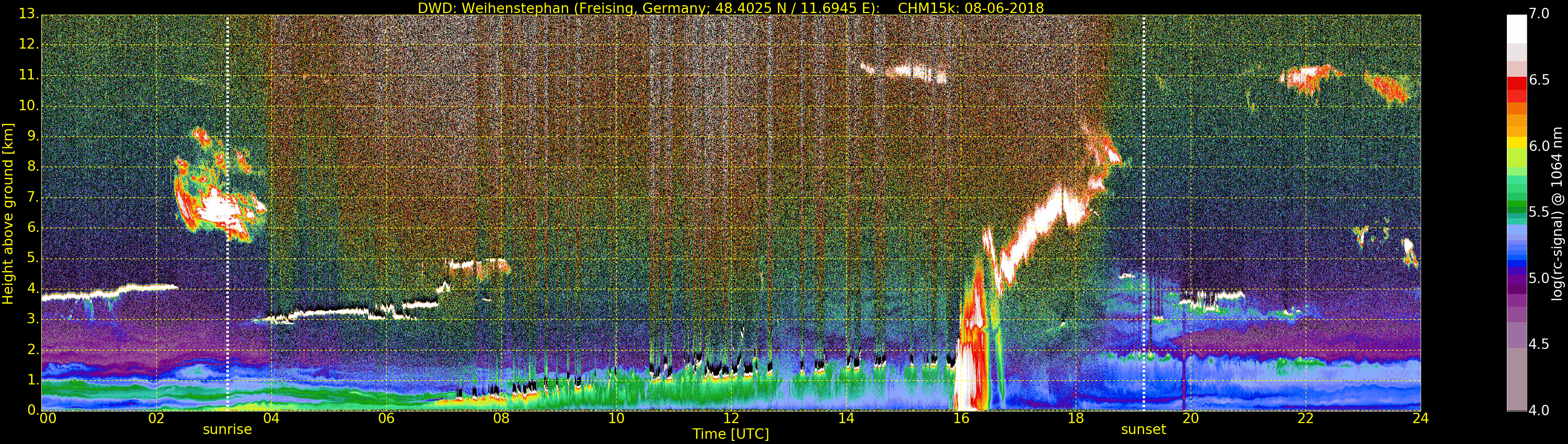Click height axis tick '7.' km
This screenshot has width=1568, height=444.
(33, 197)
